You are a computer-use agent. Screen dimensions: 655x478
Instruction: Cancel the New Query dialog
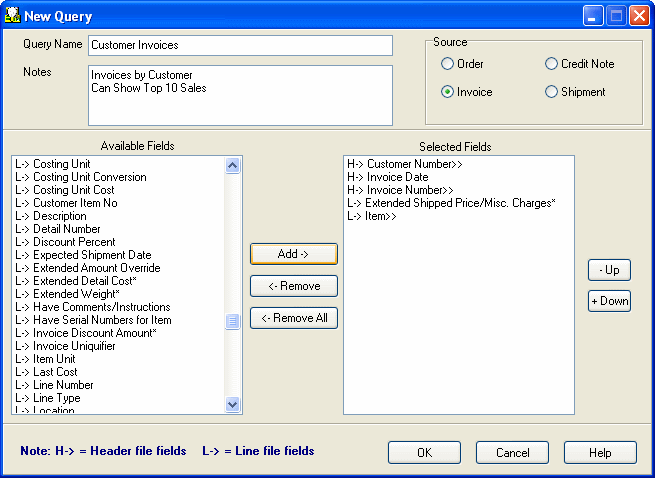click(x=512, y=452)
